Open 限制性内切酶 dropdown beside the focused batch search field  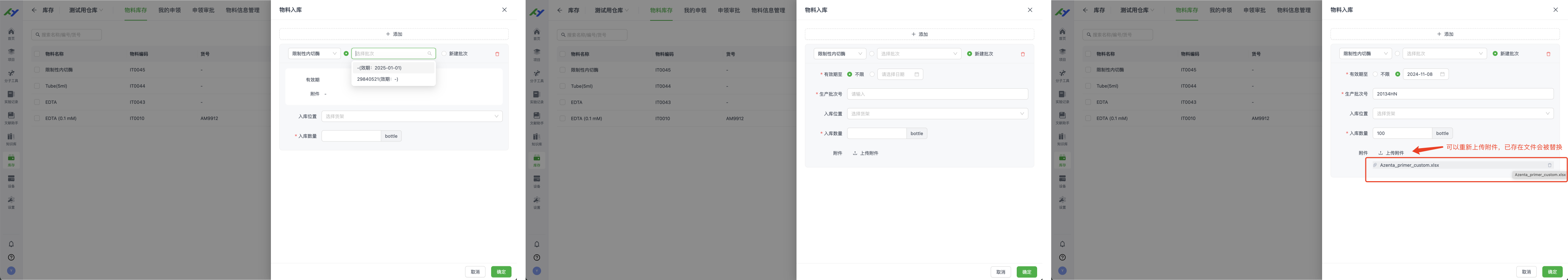click(x=314, y=53)
